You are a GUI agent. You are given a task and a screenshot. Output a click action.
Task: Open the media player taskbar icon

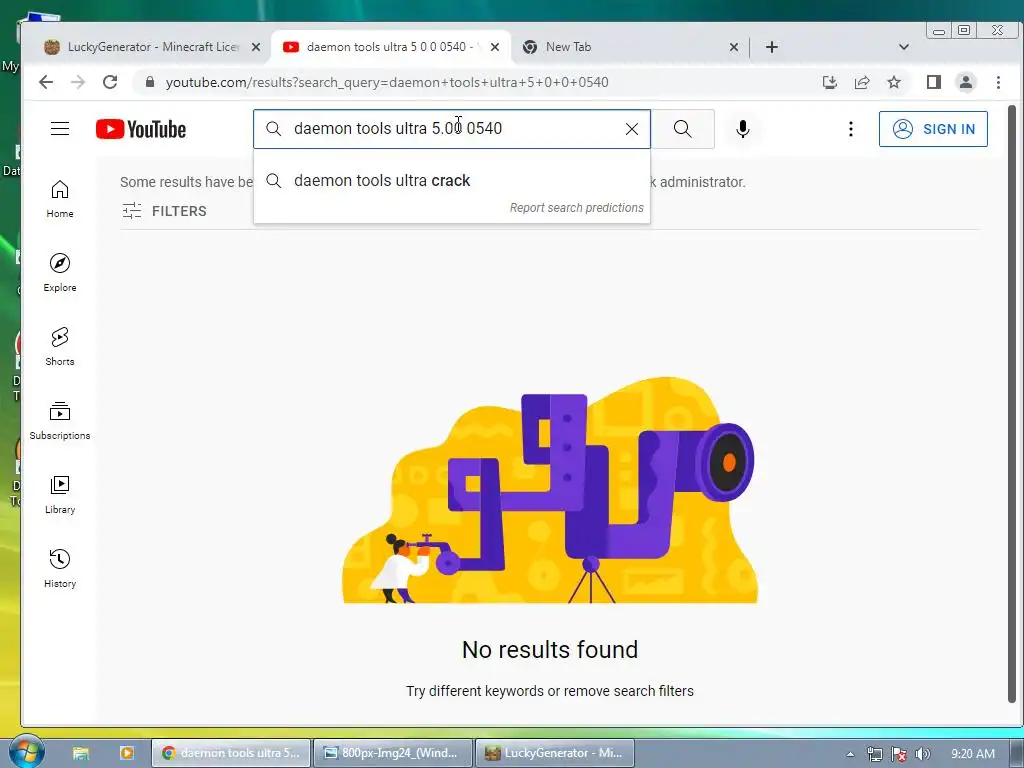pyautogui.click(x=127, y=753)
